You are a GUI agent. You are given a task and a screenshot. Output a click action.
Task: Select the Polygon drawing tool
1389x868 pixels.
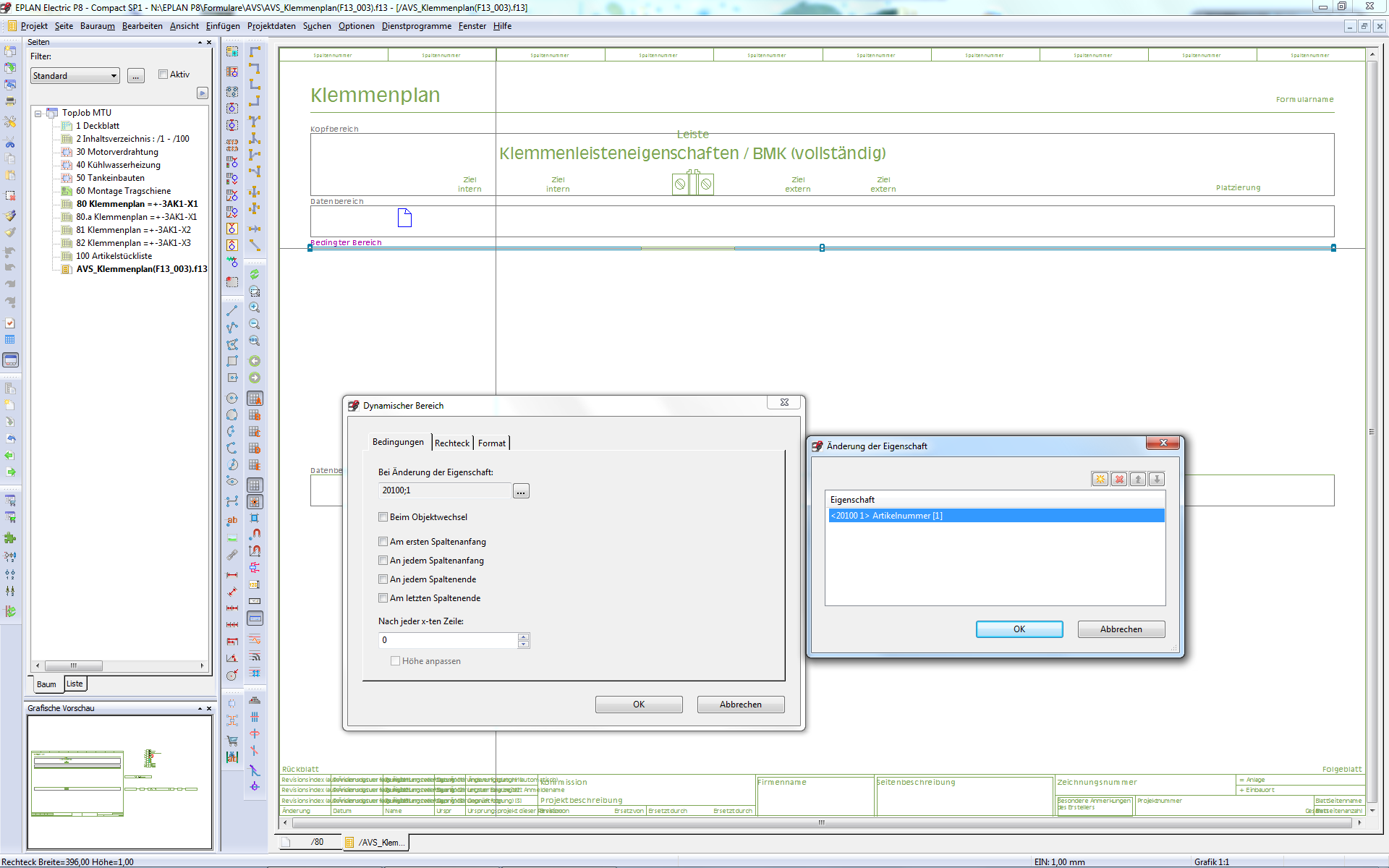(x=232, y=344)
